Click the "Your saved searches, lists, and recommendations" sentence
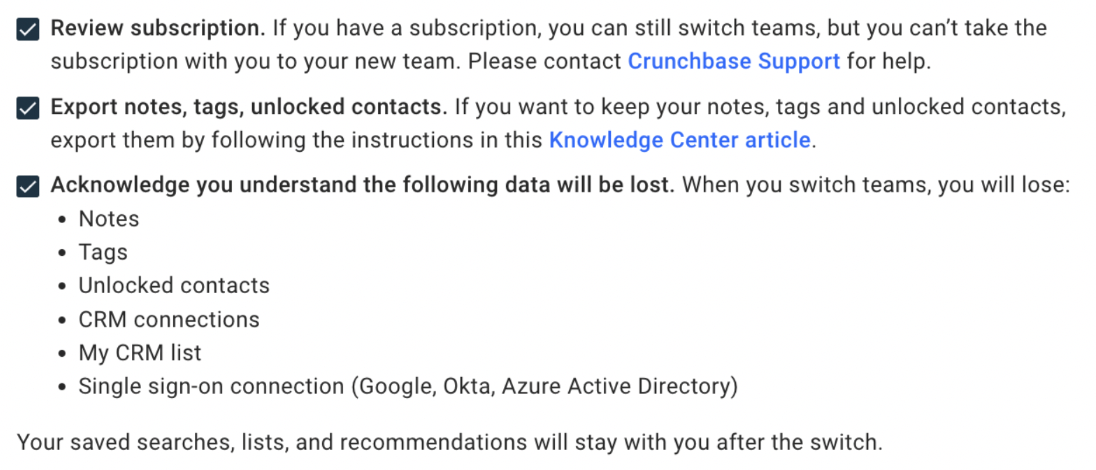This screenshot has width=1096, height=470. tap(450, 441)
